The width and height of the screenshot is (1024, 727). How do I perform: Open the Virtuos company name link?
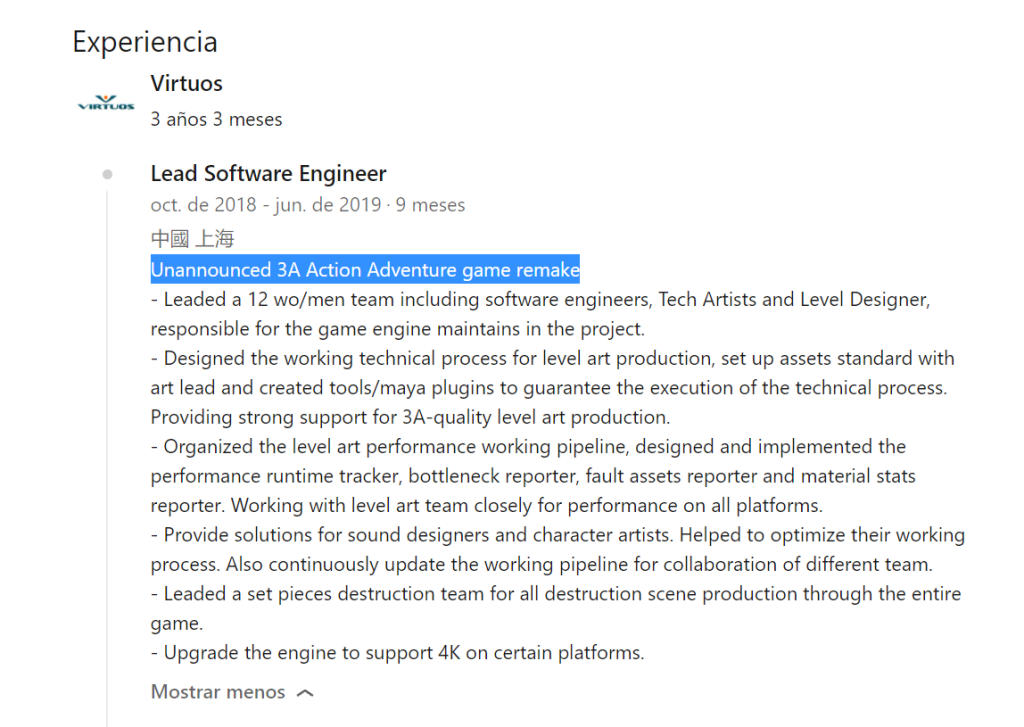(186, 84)
